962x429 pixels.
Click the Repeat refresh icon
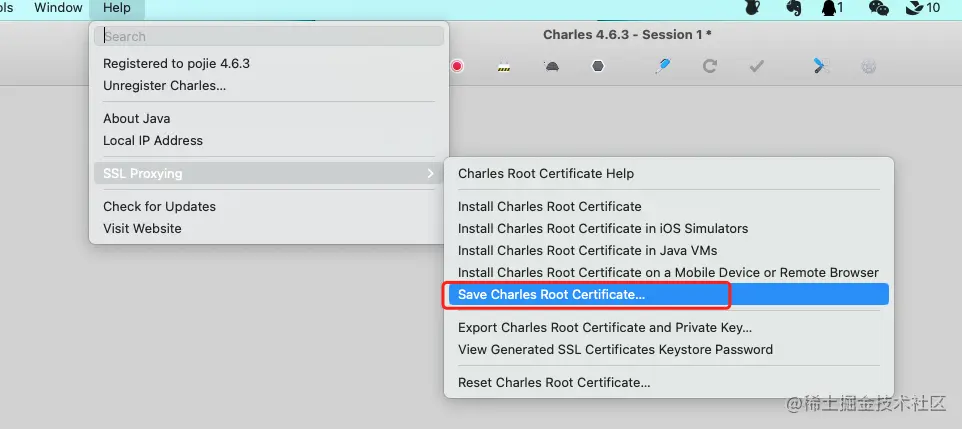click(710, 66)
